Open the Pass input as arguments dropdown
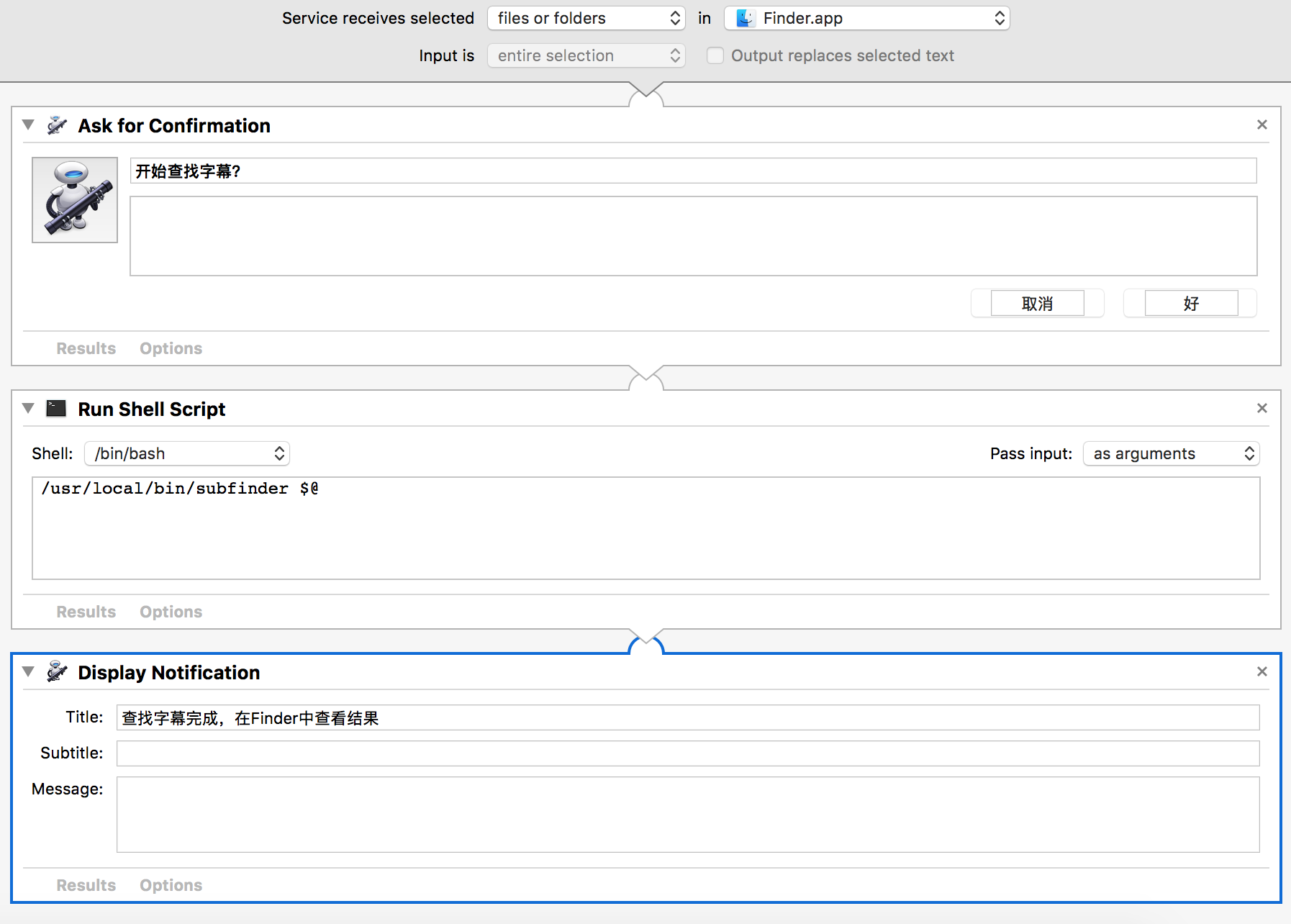 coord(1171,453)
